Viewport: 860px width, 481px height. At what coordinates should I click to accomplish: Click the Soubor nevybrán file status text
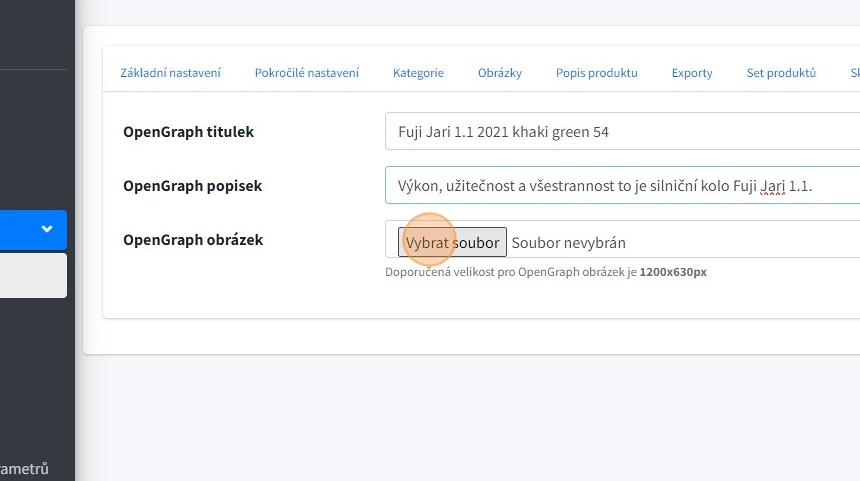568,242
